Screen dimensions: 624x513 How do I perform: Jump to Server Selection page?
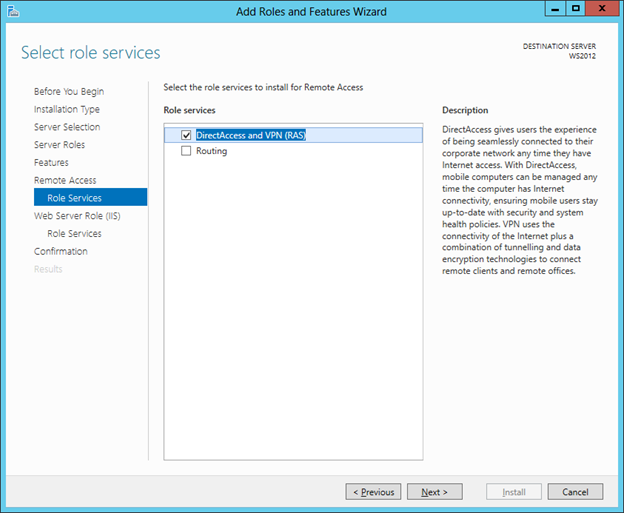click(67, 127)
